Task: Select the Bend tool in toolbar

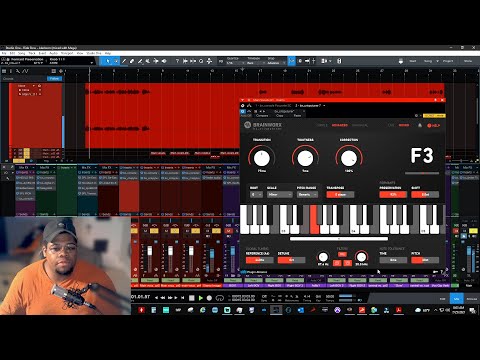Action: 156,61
